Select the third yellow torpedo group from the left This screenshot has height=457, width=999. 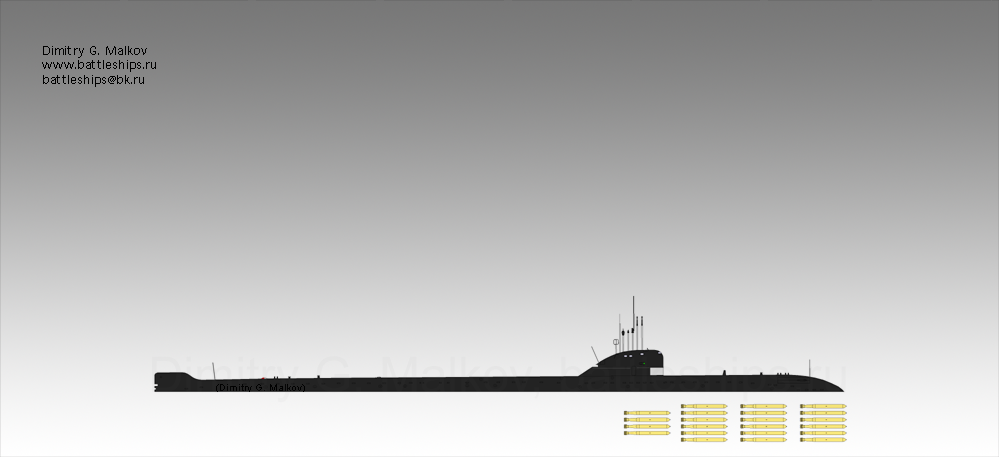pyautogui.click(x=763, y=422)
